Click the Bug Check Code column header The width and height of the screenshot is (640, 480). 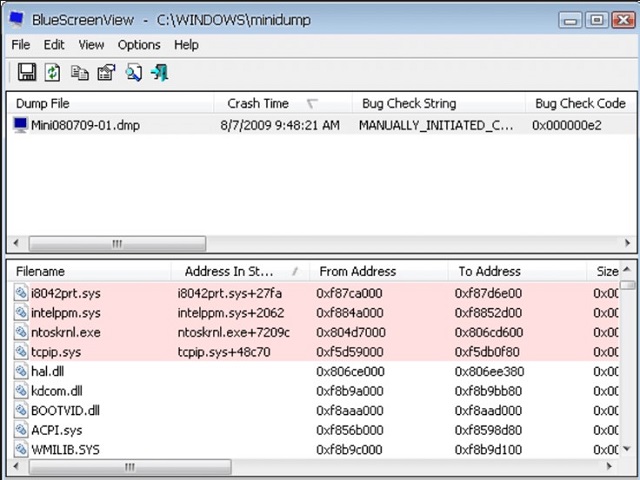tap(580, 103)
